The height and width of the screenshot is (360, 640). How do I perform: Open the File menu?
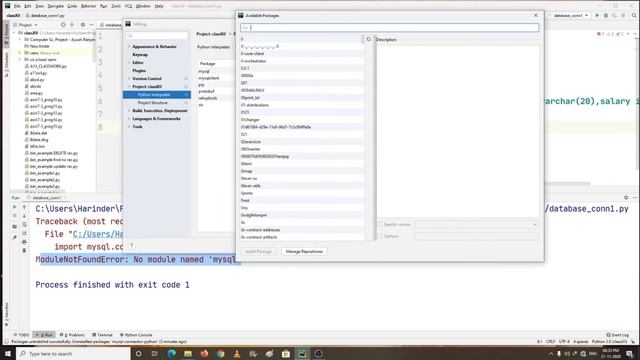(x=17, y=6)
